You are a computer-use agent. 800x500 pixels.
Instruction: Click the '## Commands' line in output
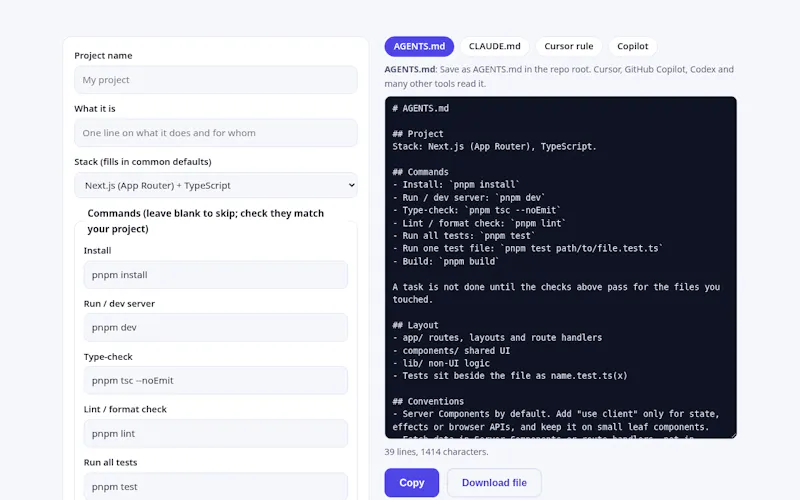[420, 172]
